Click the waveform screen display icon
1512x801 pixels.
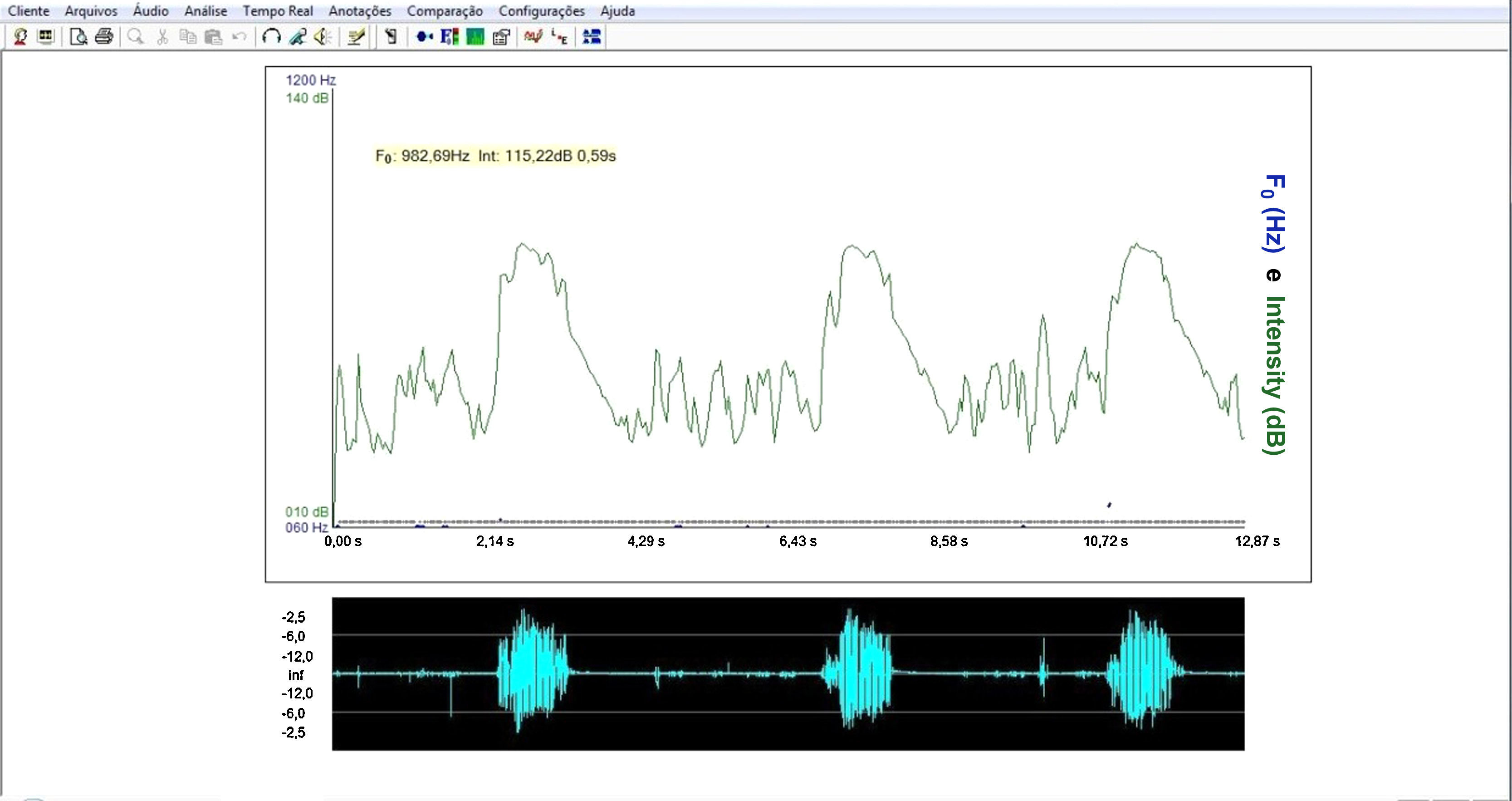[x=46, y=37]
